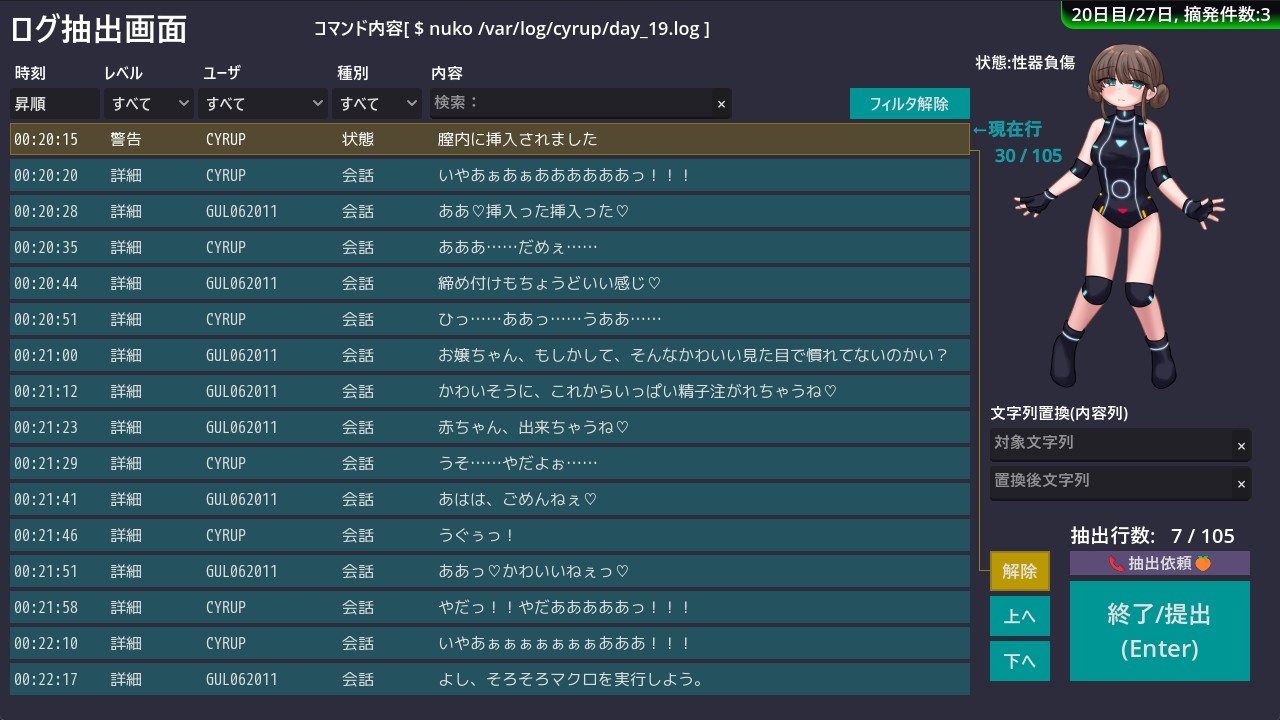Viewport: 1280px width, 720px height.
Task: Click the 内容 column header
Action: [x=446, y=73]
